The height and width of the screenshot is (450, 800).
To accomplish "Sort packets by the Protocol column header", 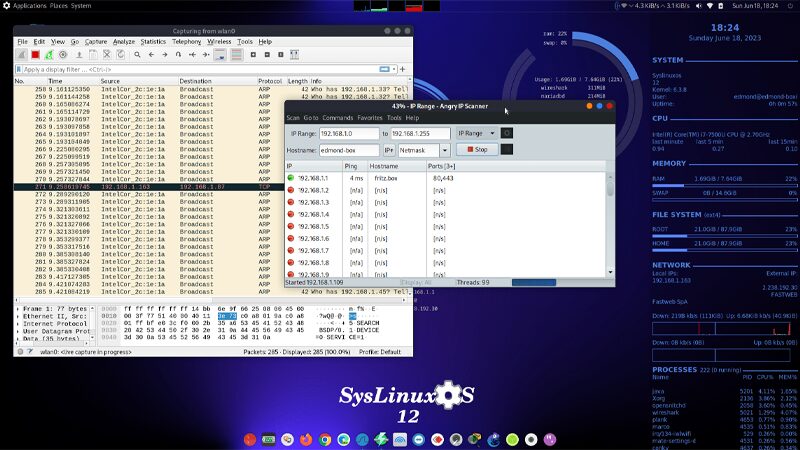I will (x=270, y=81).
